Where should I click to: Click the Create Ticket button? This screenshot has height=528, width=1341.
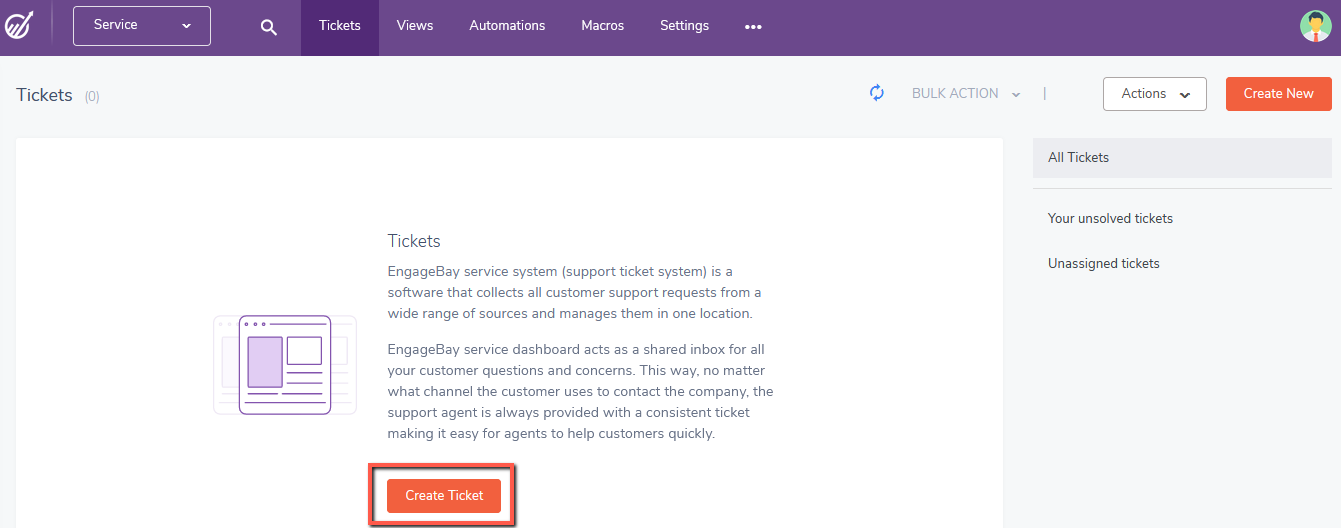(x=444, y=496)
